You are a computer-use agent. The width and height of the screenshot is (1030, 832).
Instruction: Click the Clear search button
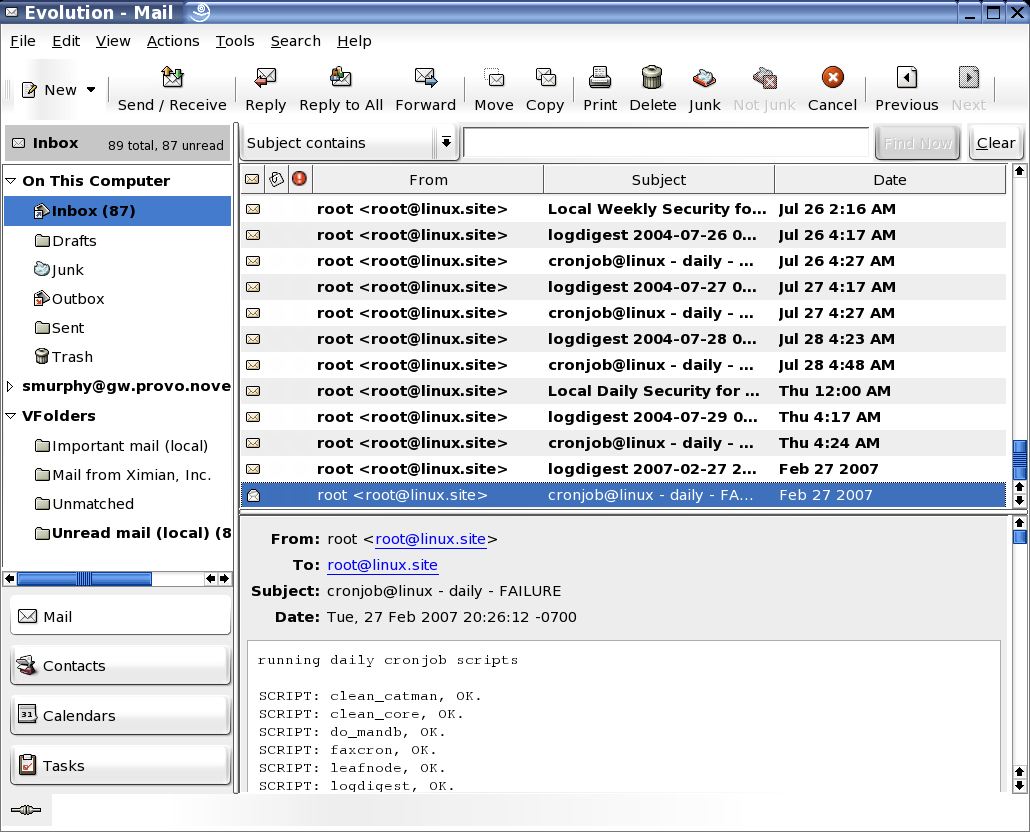click(x=995, y=143)
